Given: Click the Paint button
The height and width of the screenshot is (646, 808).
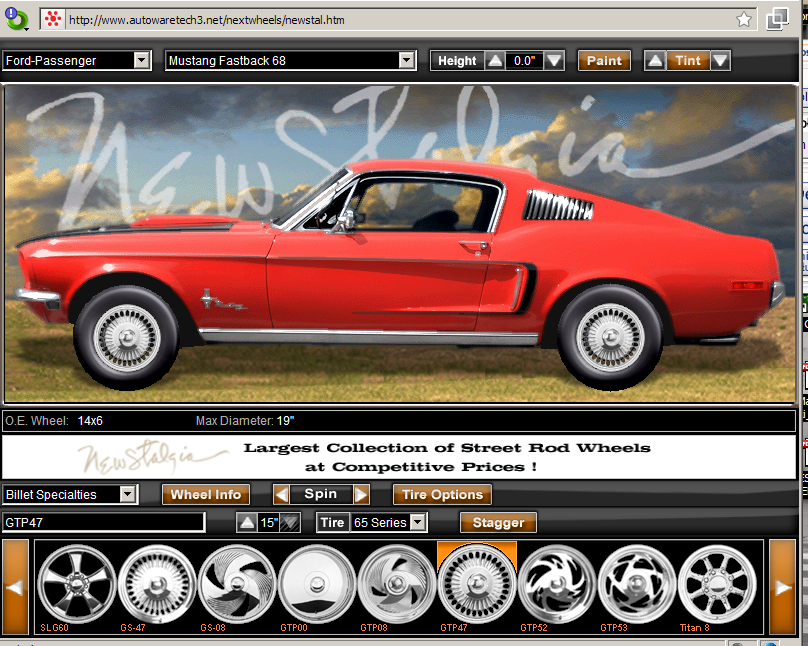Looking at the screenshot, I should click(604, 61).
